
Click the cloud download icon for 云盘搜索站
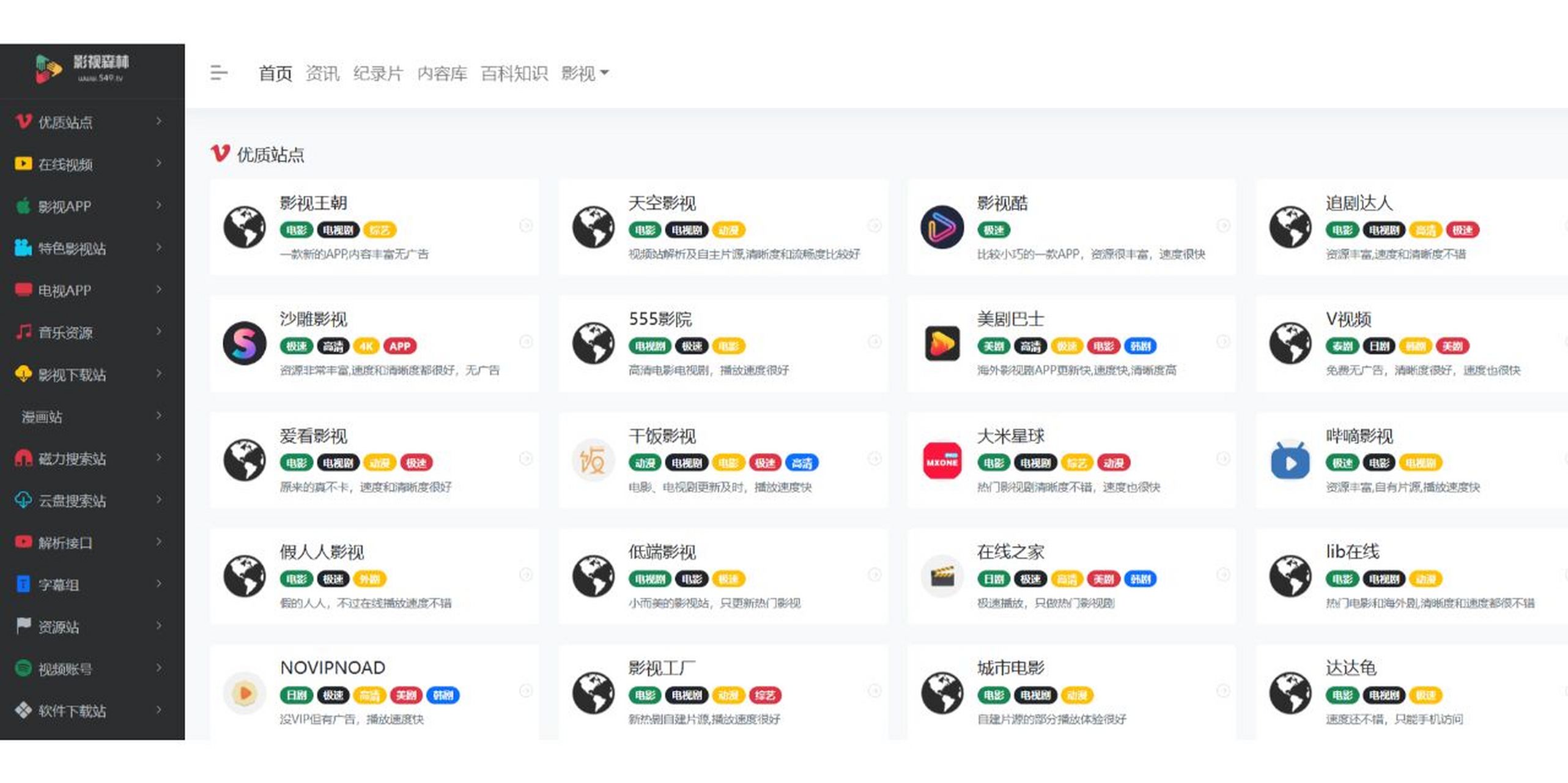pos(23,500)
